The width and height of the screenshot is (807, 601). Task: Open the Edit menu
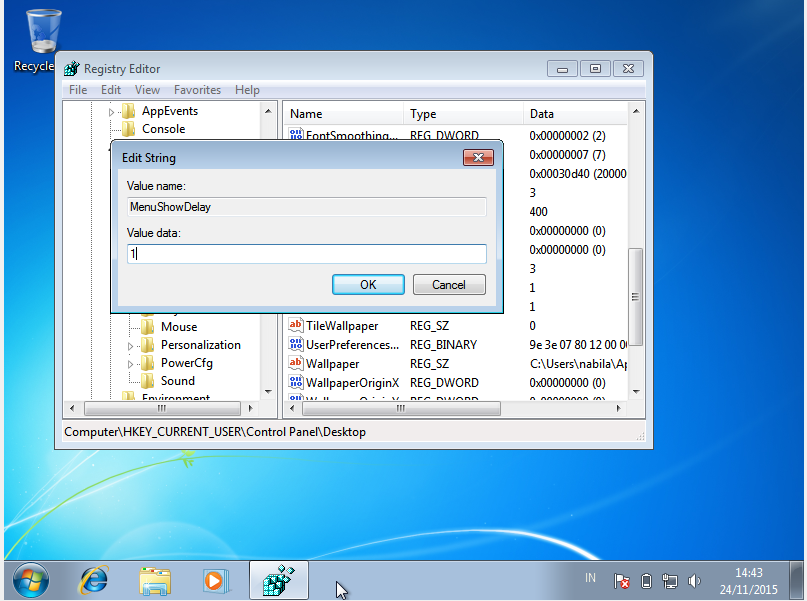click(x=111, y=90)
